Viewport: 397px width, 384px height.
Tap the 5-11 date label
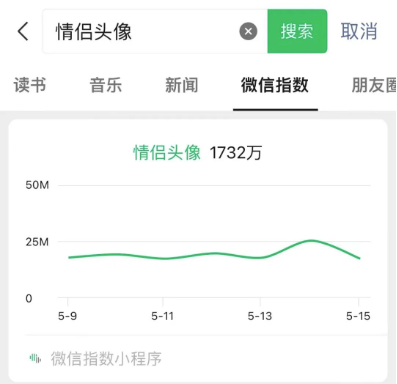click(x=163, y=316)
